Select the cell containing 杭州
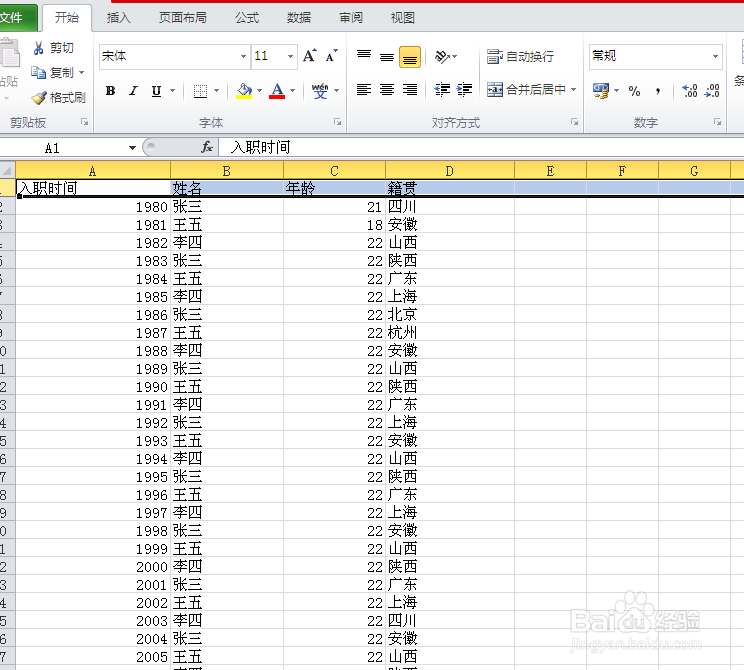Screen dimensions: 744x670 [450, 333]
